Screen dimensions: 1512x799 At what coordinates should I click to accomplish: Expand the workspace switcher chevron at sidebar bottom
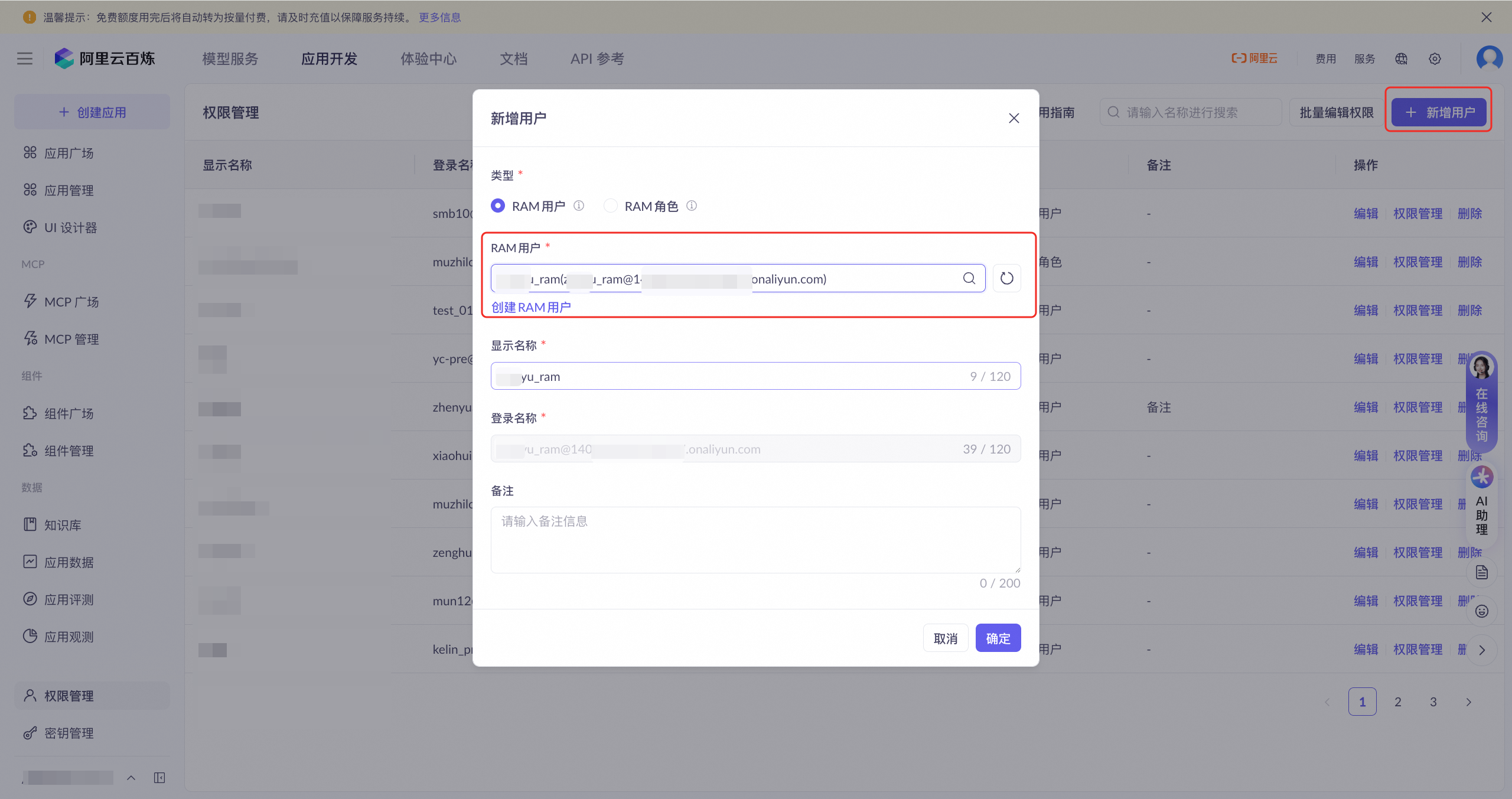click(131, 778)
